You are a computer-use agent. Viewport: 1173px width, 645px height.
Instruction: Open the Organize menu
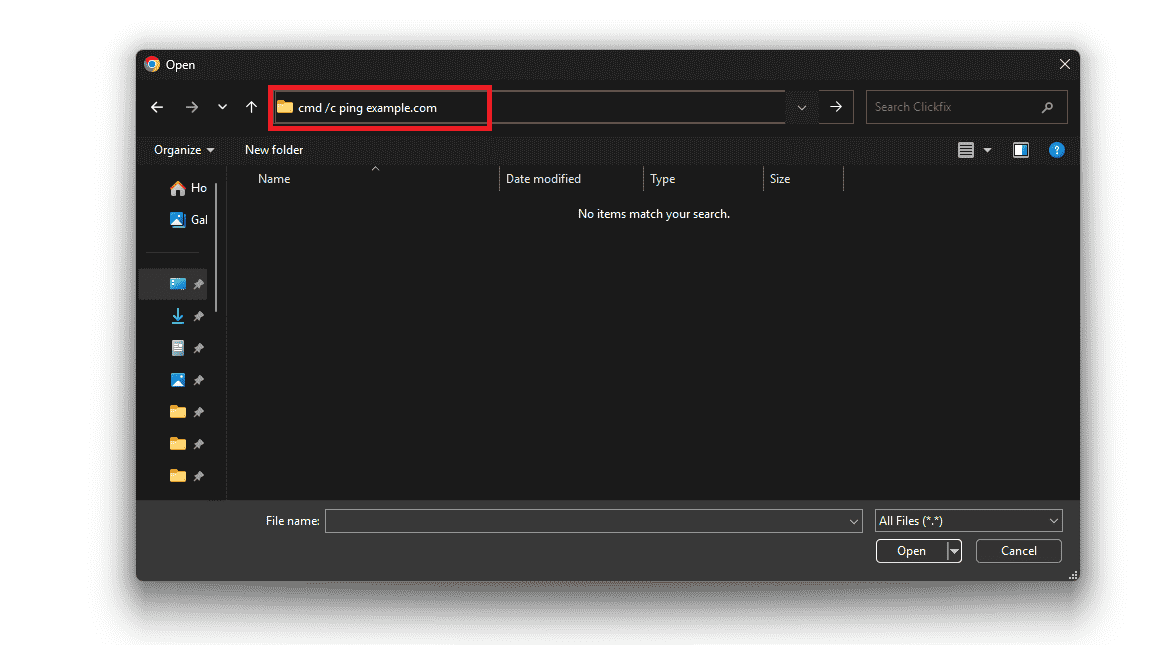point(184,150)
